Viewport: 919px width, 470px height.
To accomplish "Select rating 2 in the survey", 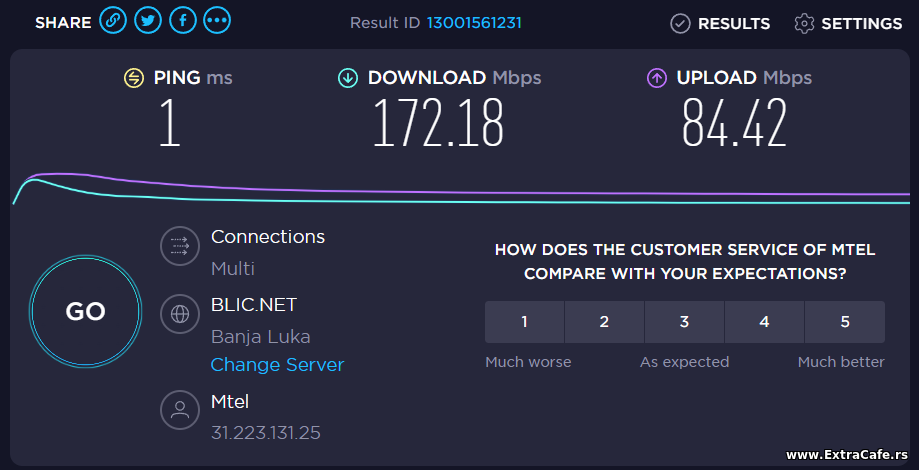I will tap(604, 322).
